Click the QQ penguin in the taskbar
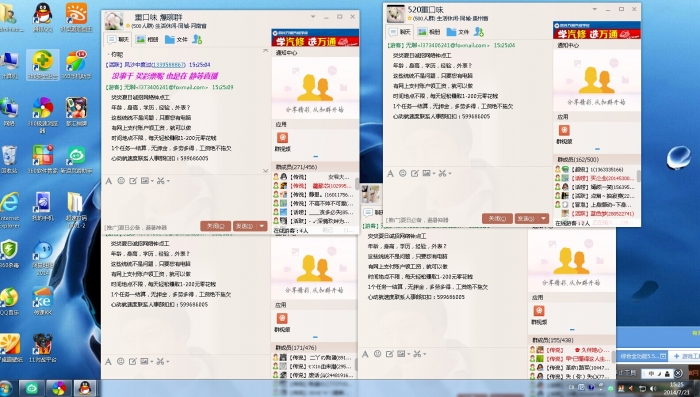The image size is (700, 397). [85, 388]
